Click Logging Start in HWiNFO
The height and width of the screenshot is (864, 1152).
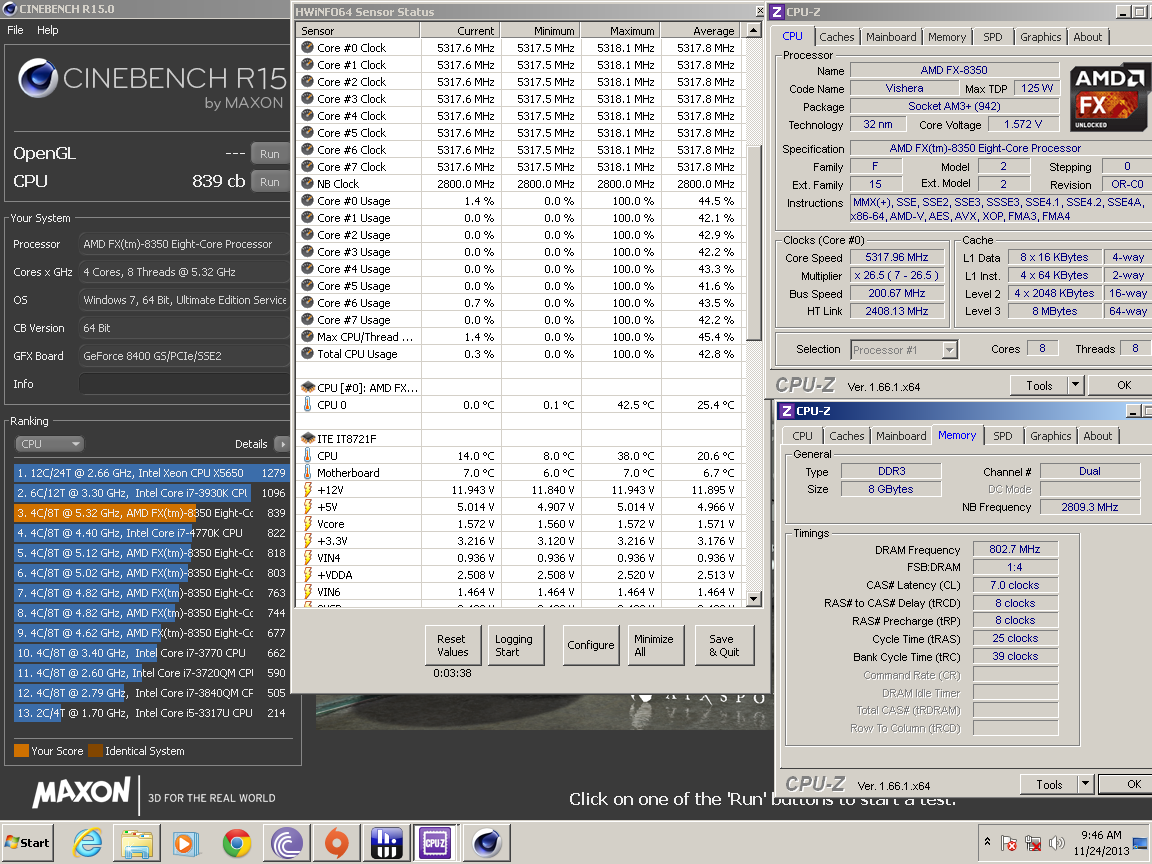[514, 645]
